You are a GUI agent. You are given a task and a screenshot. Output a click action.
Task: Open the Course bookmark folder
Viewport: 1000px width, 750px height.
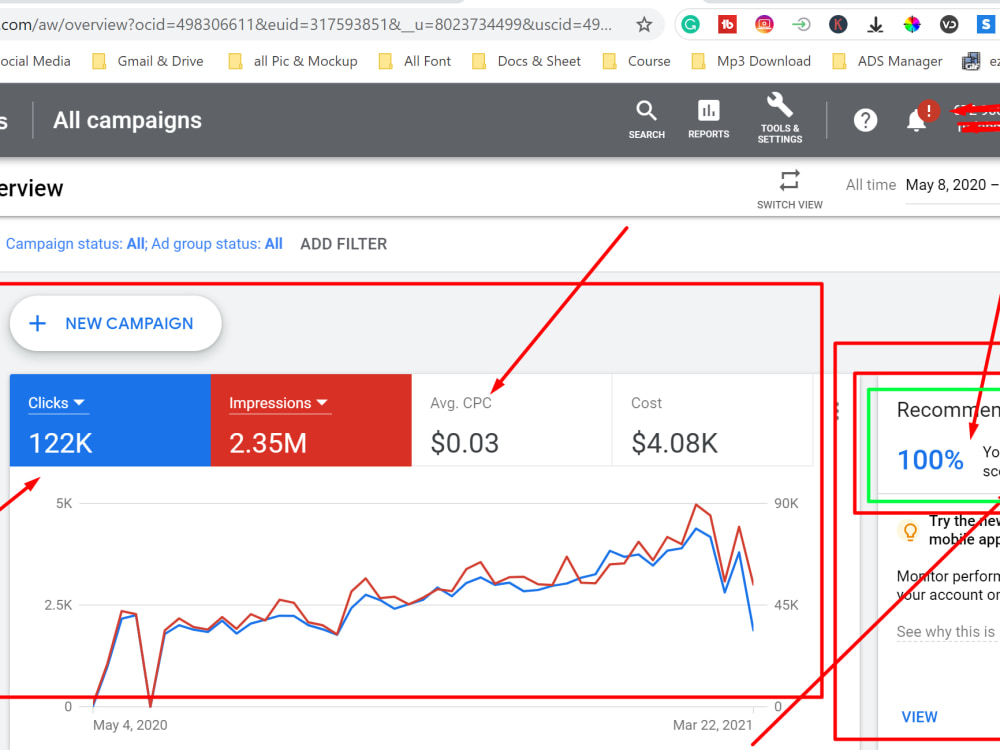click(636, 61)
